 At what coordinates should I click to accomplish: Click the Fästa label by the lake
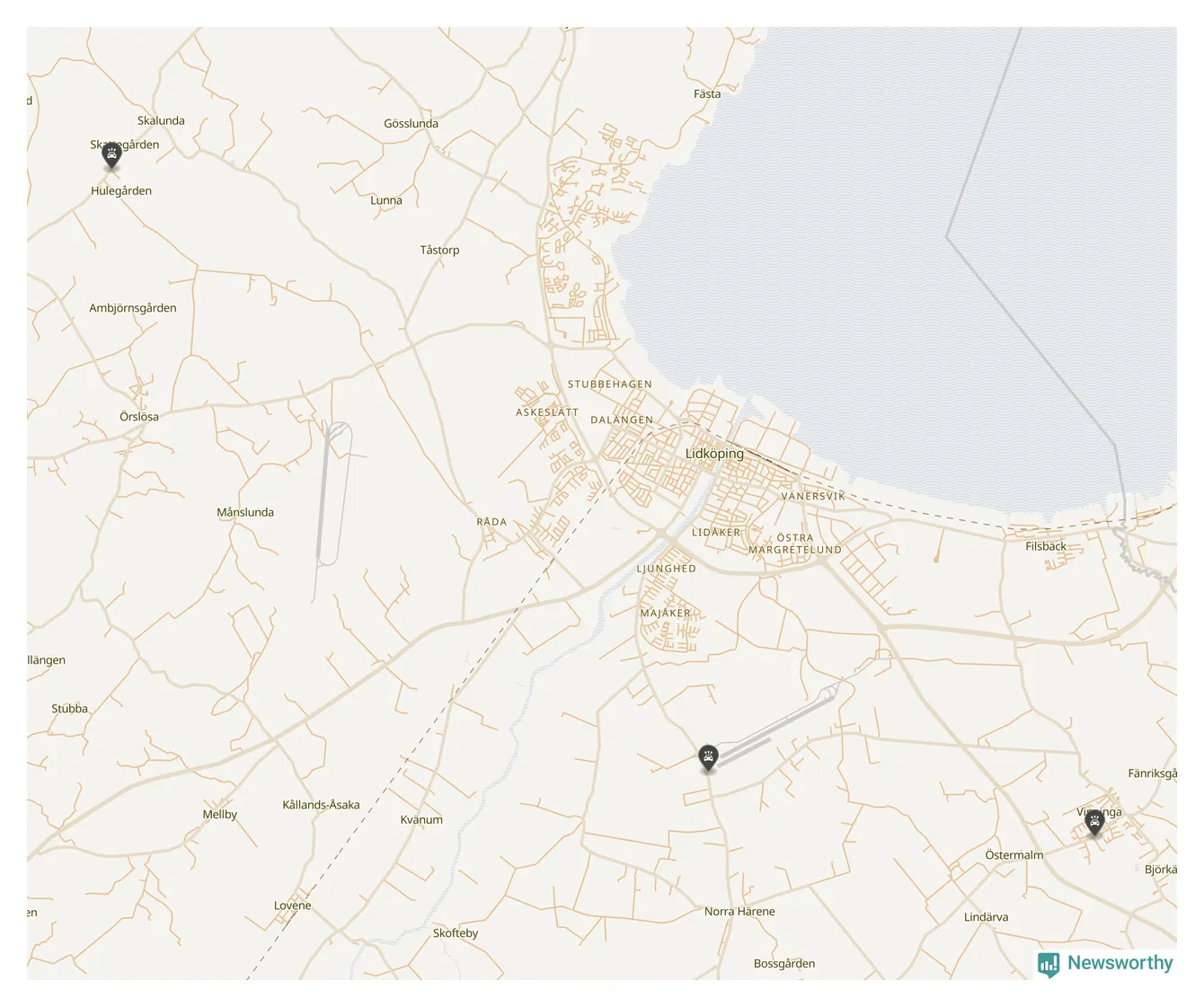pyautogui.click(x=707, y=93)
